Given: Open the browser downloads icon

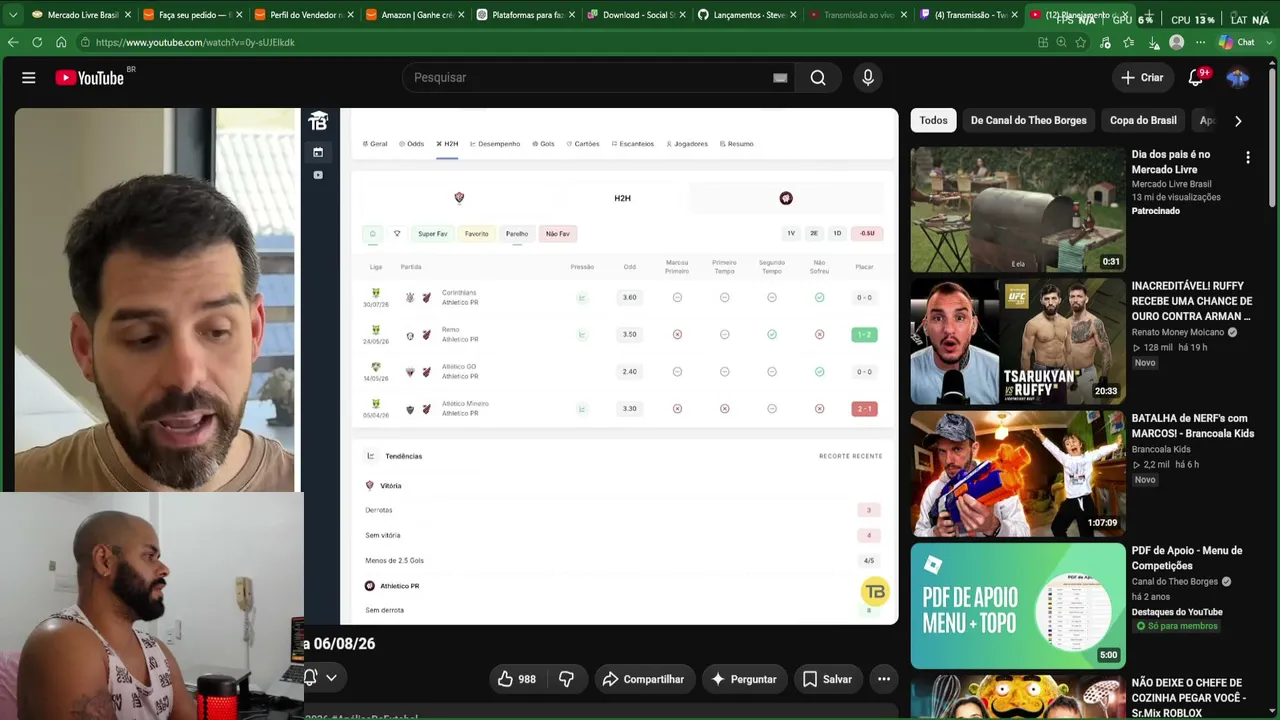Looking at the screenshot, I should coord(1153,42).
